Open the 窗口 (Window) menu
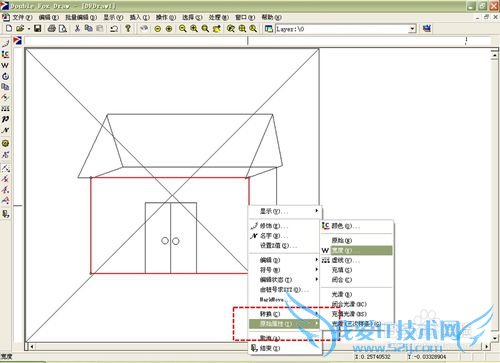This screenshot has height=363, width=500. click(x=245, y=17)
